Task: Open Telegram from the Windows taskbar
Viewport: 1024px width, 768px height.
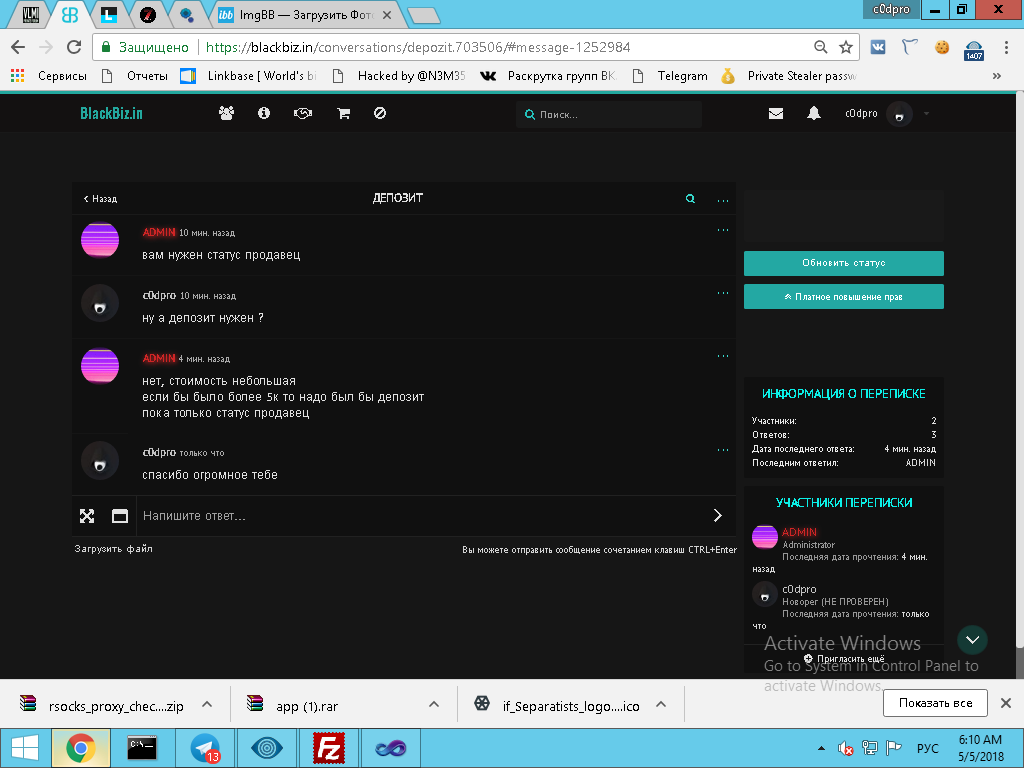Action: 205,747
